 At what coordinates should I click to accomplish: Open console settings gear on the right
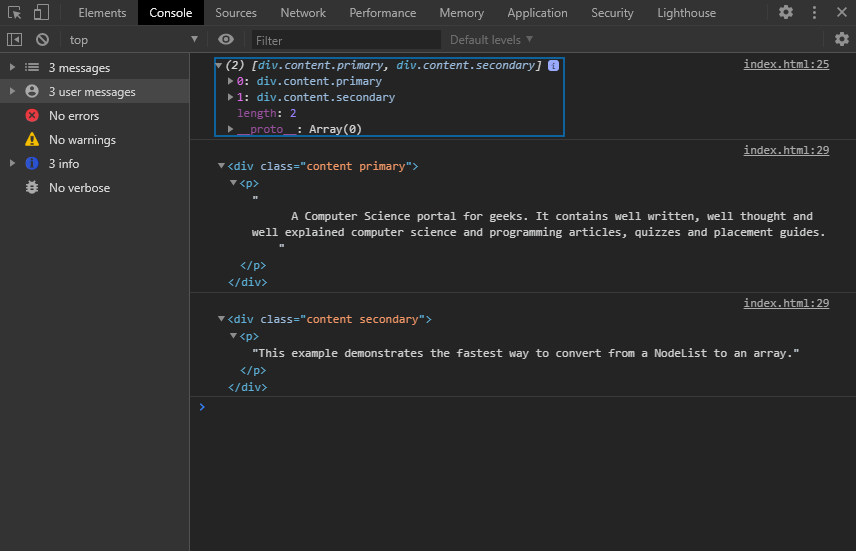pos(841,40)
